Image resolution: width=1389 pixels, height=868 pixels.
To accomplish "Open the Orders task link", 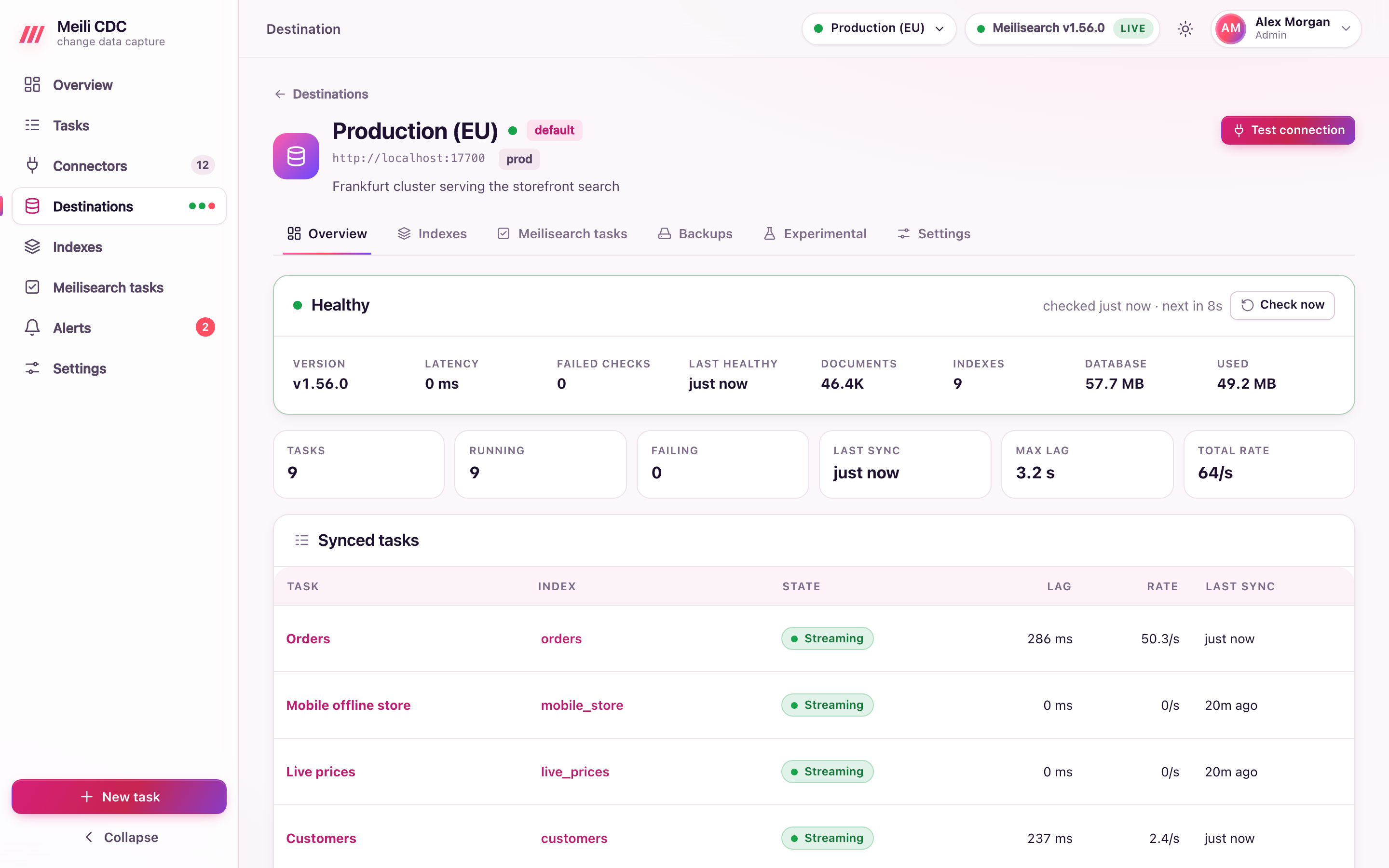I will (x=308, y=639).
